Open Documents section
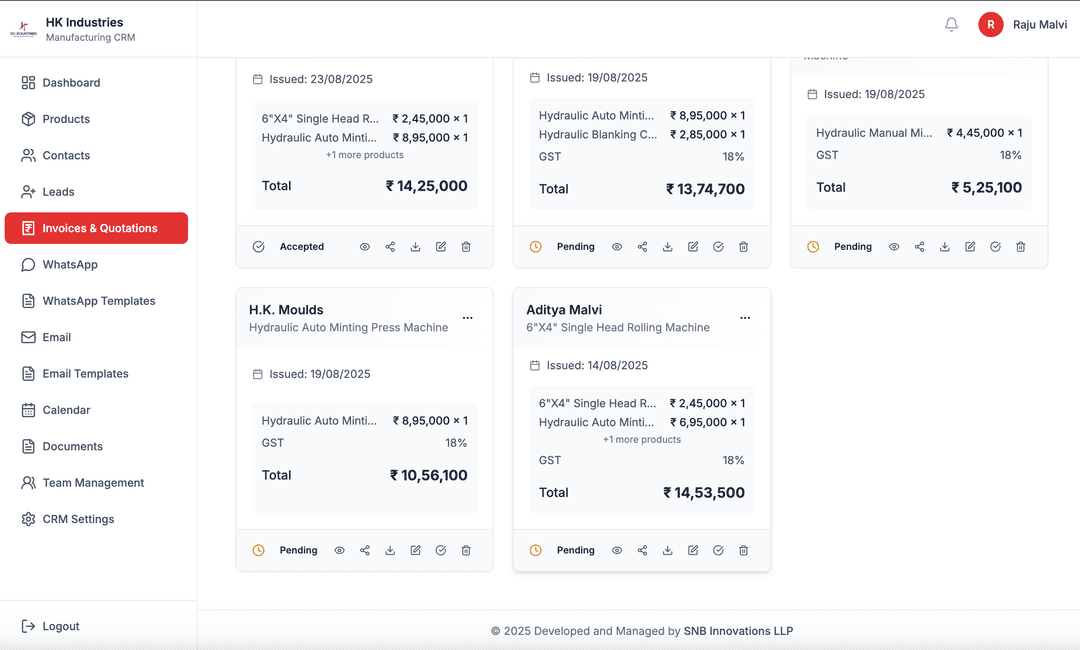Image resolution: width=1080 pixels, height=650 pixels. pos(96,446)
